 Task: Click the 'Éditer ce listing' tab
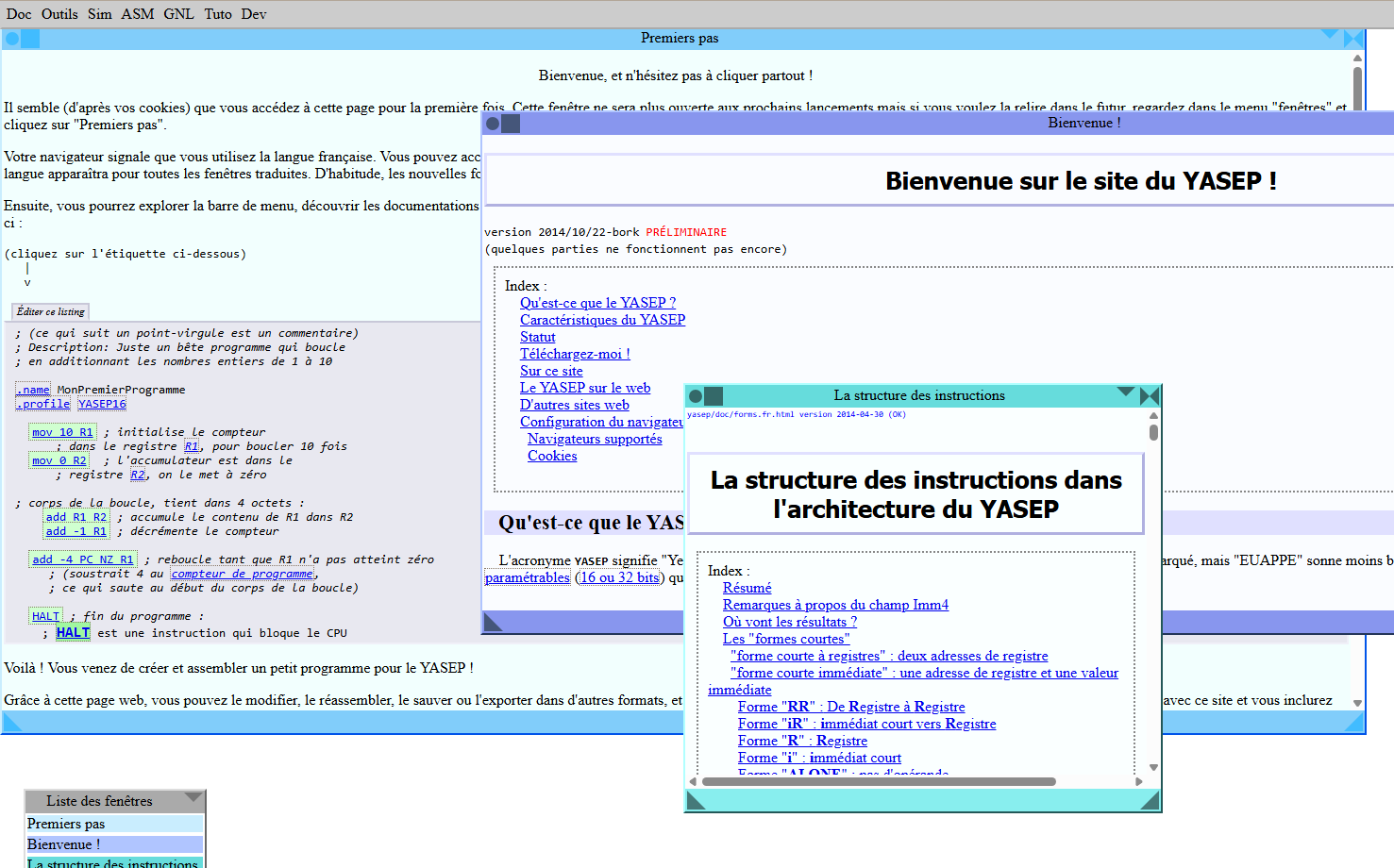pos(51,311)
